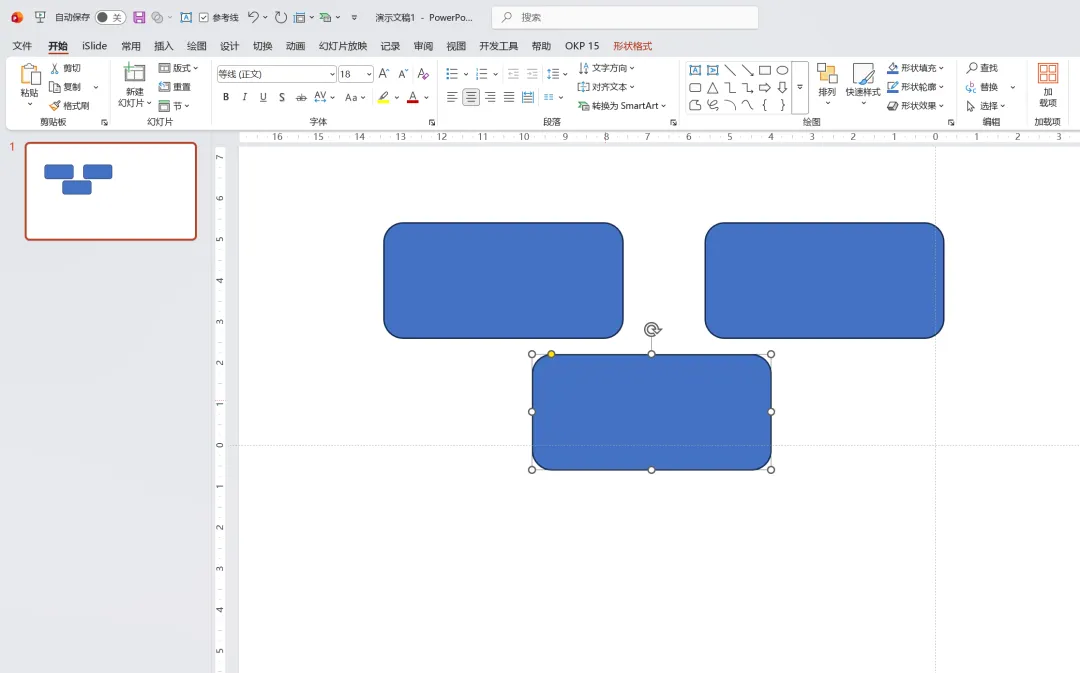This screenshot has height=673, width=1080.
Task: Uncheck the guides (参考线) checkbox
Action: tap(204, 17)
